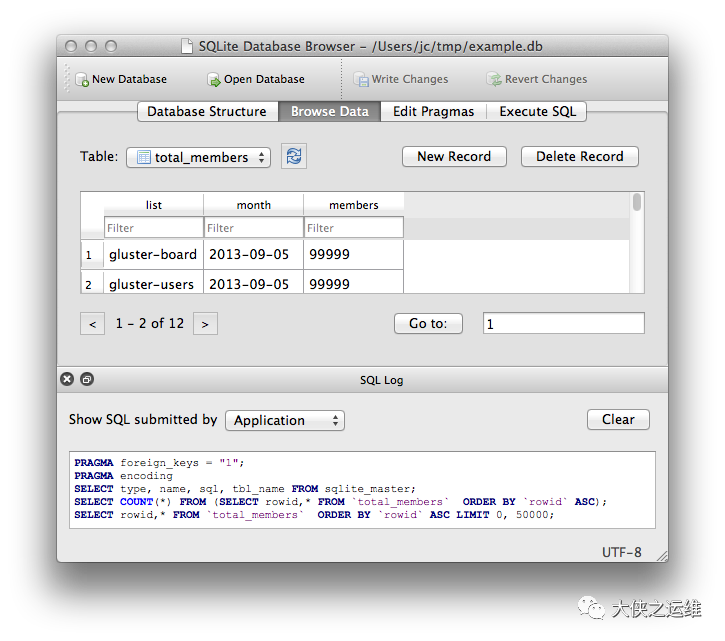Click the window zoom button

pyautogui.click(x=111, y=46)
